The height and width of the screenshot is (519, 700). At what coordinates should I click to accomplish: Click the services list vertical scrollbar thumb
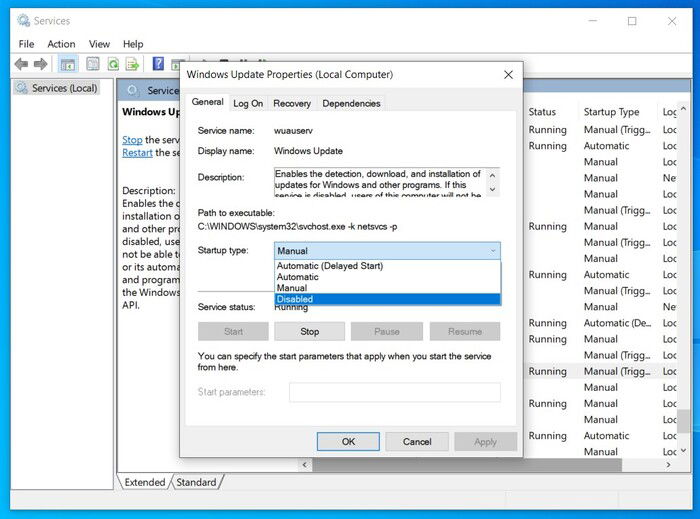[x=683, y=422]
